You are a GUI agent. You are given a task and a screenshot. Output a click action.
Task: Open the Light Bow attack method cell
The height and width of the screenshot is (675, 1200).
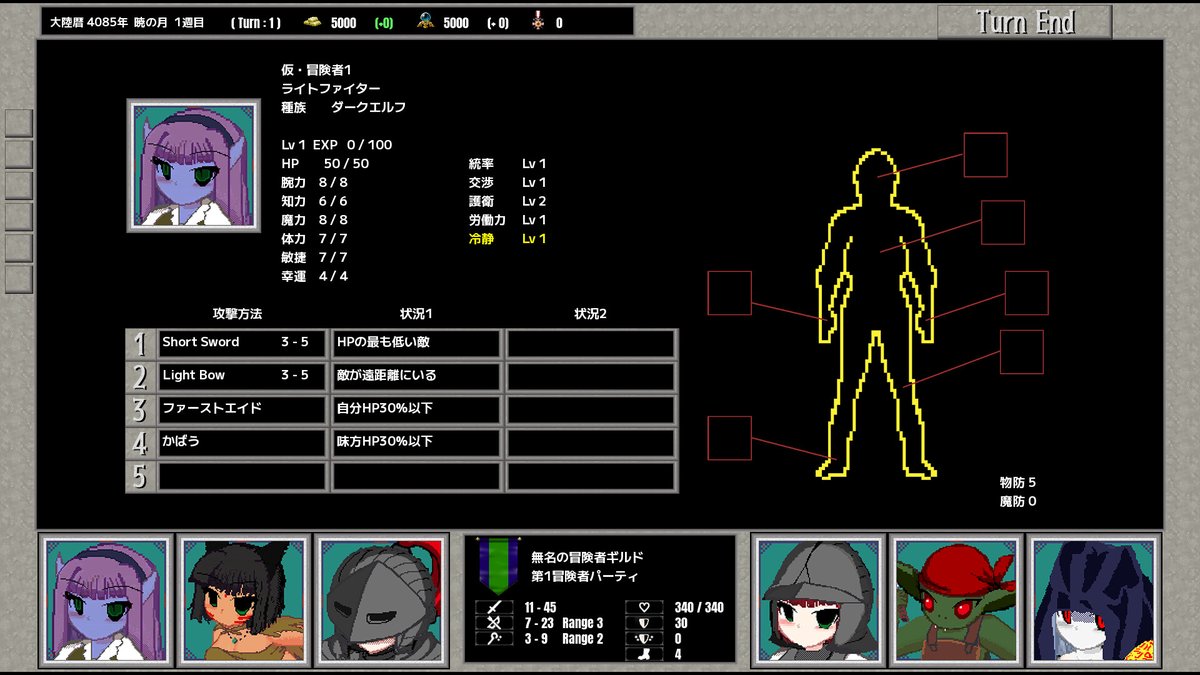(x=242, y=376)
